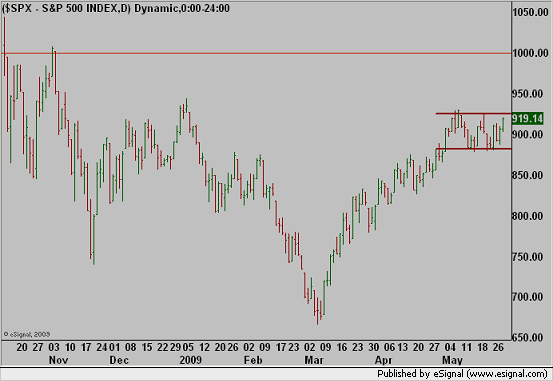Click the last green price bar on the right
Image resolution: width=553 pixels, height=381 pixels.
click(x=503, y=125)
